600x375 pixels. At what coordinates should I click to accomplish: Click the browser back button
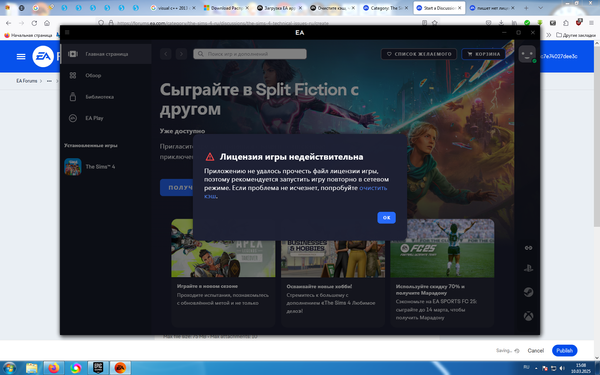[x=8, y=23]
